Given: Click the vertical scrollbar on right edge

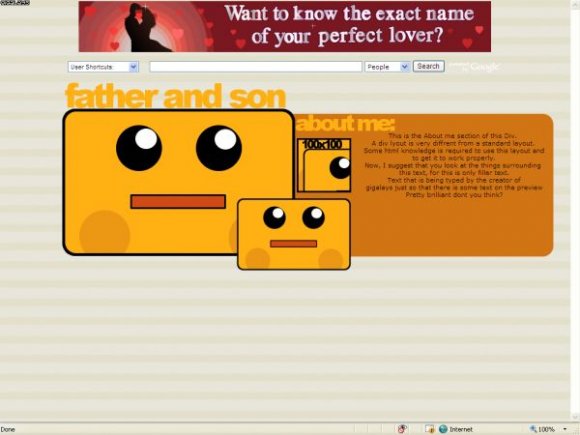Looking at the screenshot, I should click(575, 211).
